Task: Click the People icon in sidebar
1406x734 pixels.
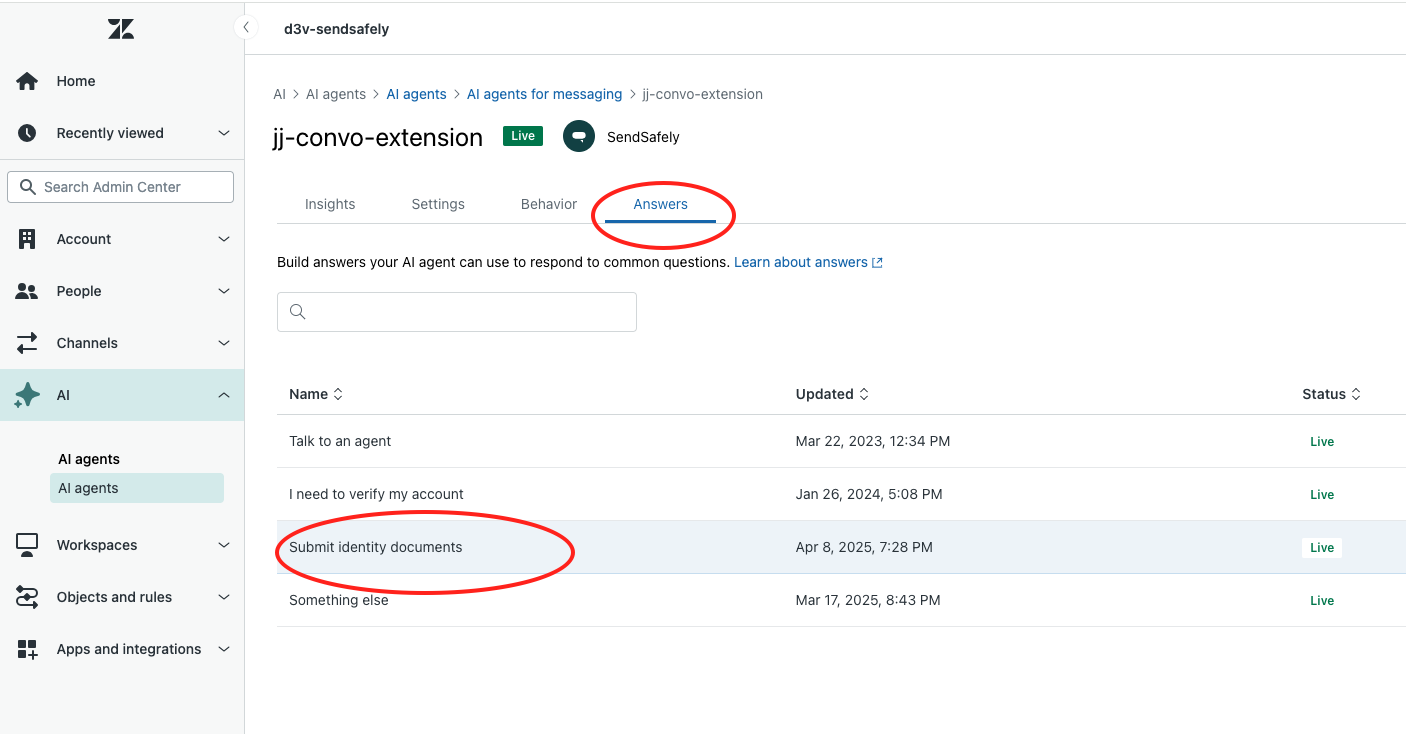Action: (27, 291)
